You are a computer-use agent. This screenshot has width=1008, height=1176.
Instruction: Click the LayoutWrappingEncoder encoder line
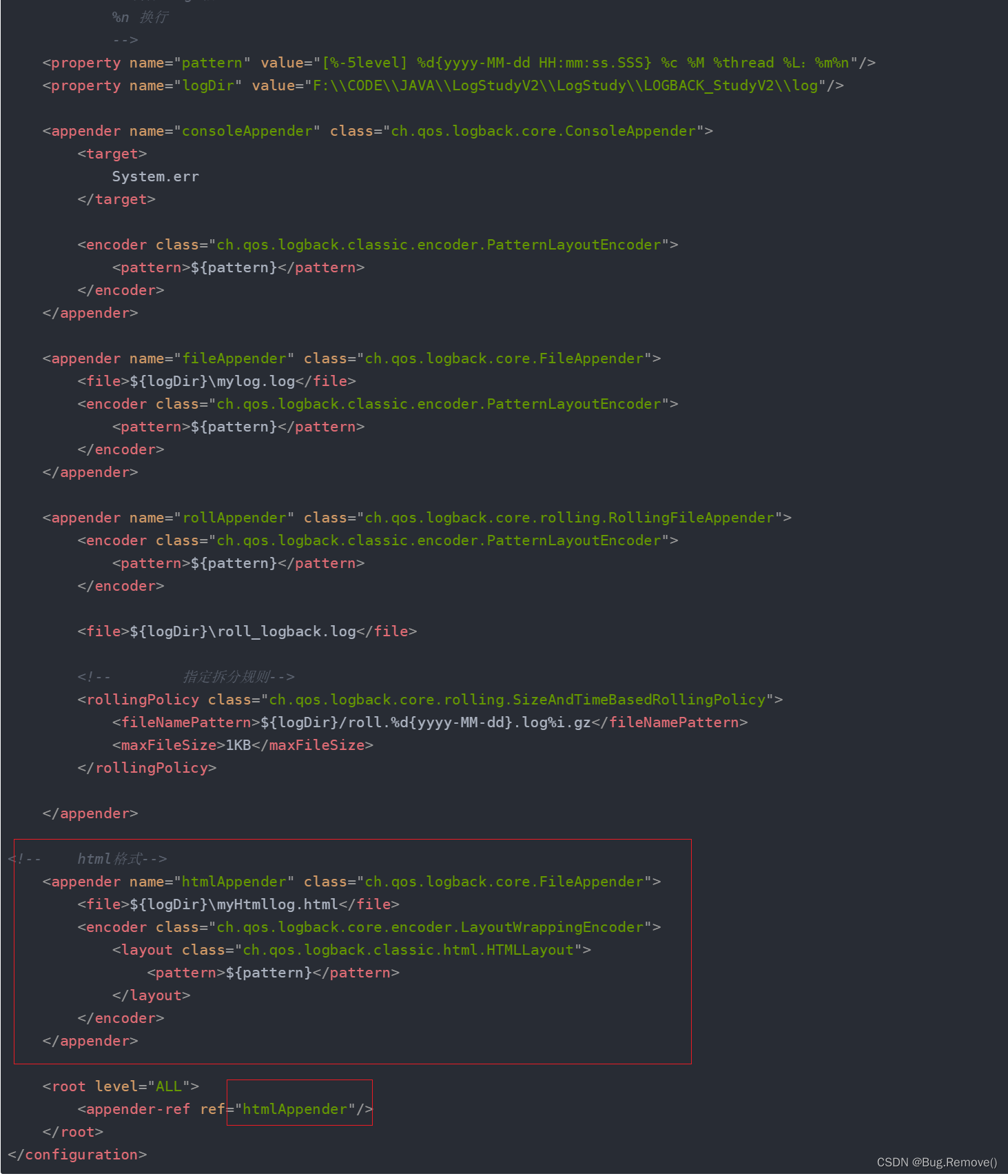point(369,927)
